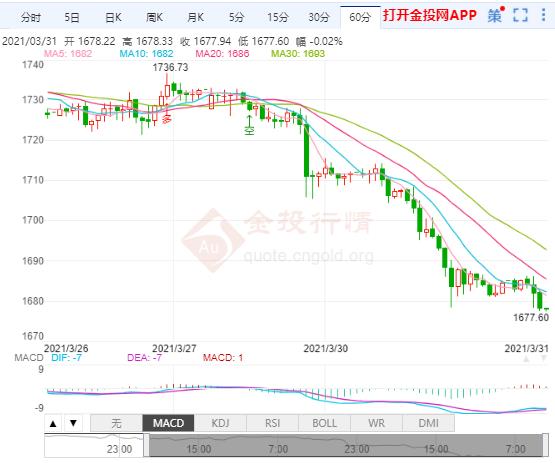
Task: Open the 打开金投网APP link
Action: pyautogui.click(x=430, y=15)
